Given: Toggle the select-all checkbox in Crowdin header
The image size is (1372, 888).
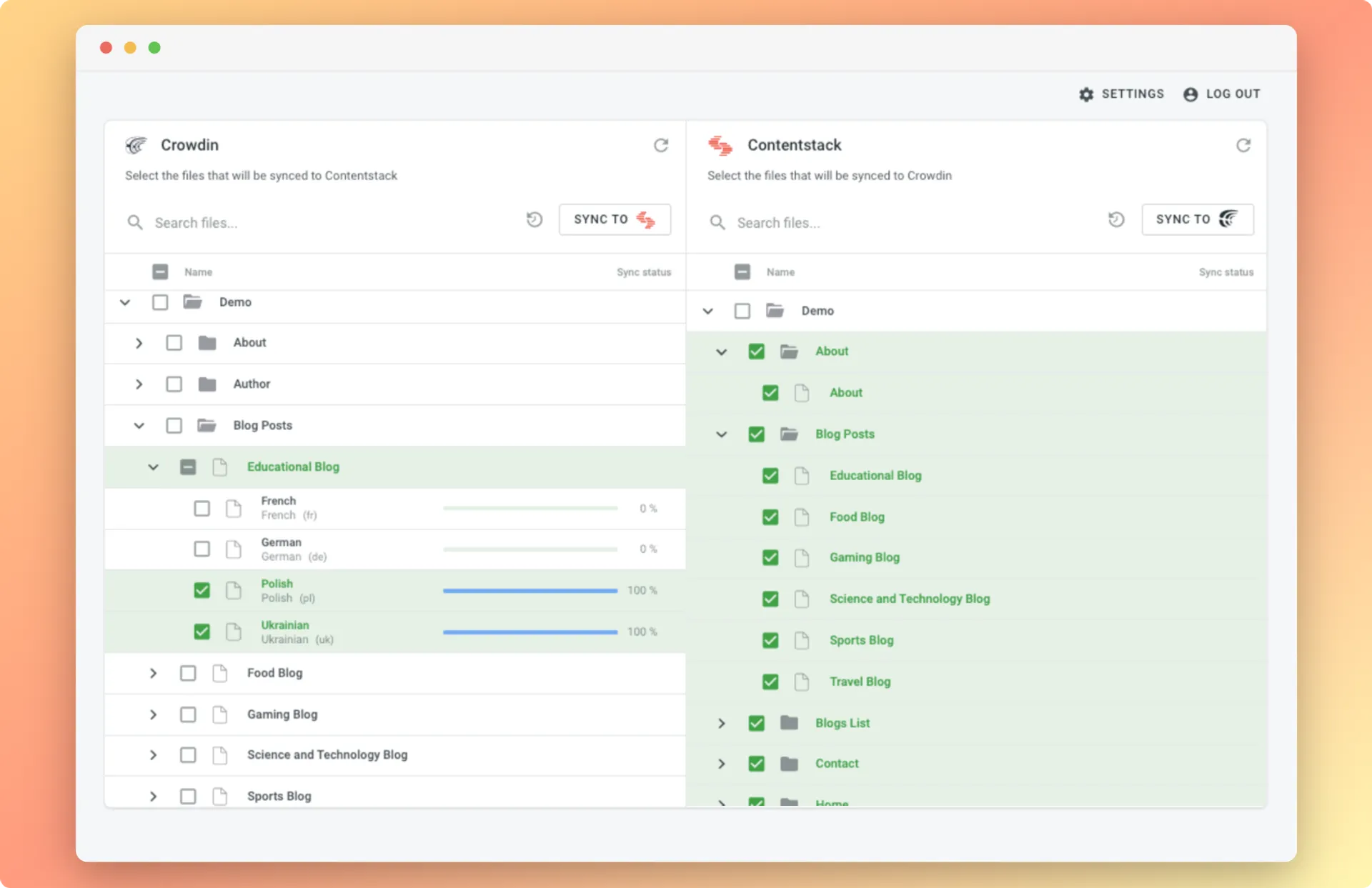Looking at the screenshot, I should tap(160, 271).
